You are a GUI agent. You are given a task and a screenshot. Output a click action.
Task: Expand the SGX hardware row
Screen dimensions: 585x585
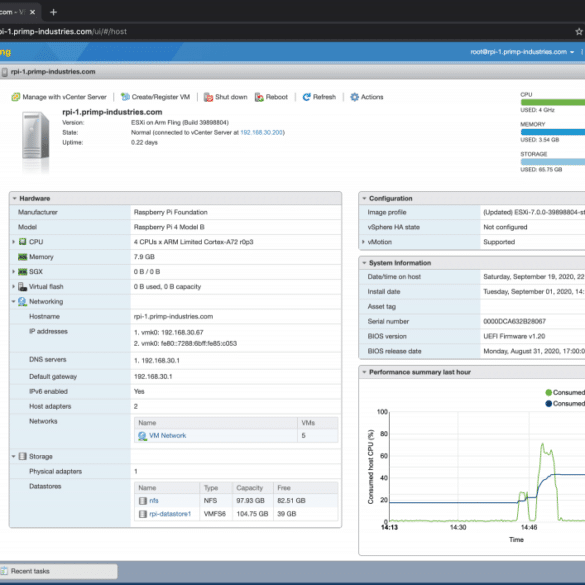tap(13, 272)
